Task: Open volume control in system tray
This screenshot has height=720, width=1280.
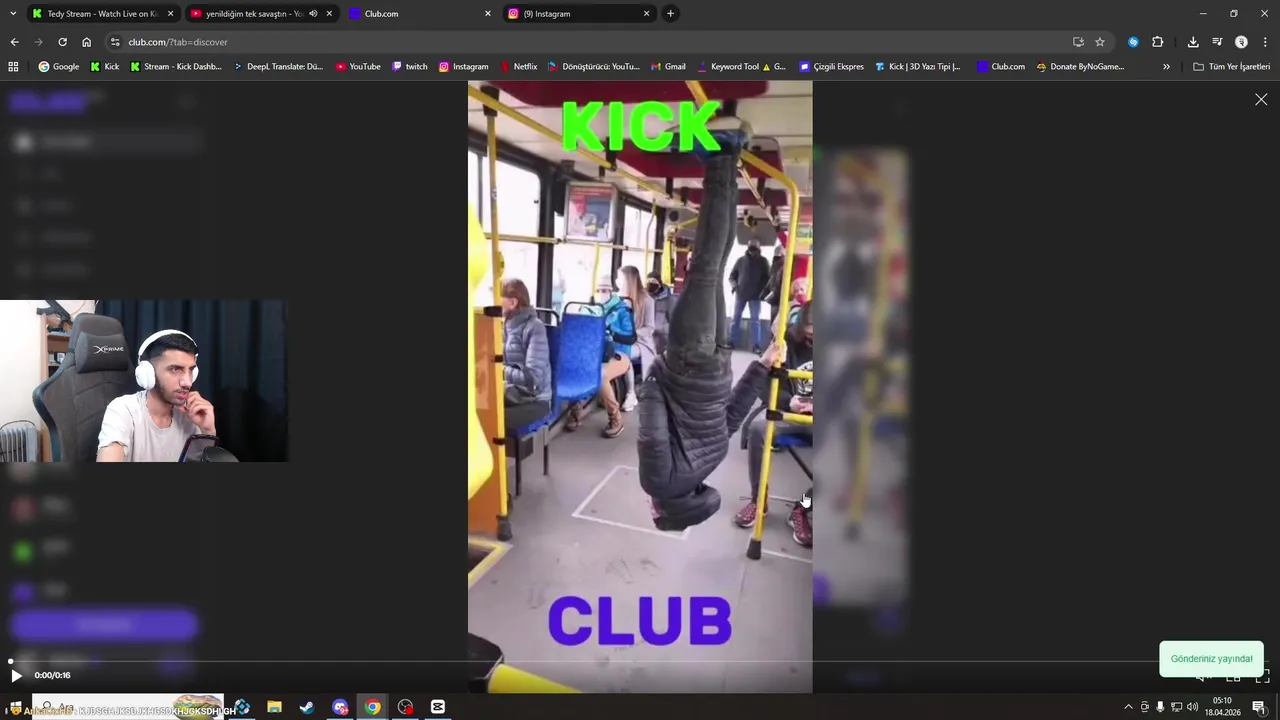Action: pos(1192,707)
